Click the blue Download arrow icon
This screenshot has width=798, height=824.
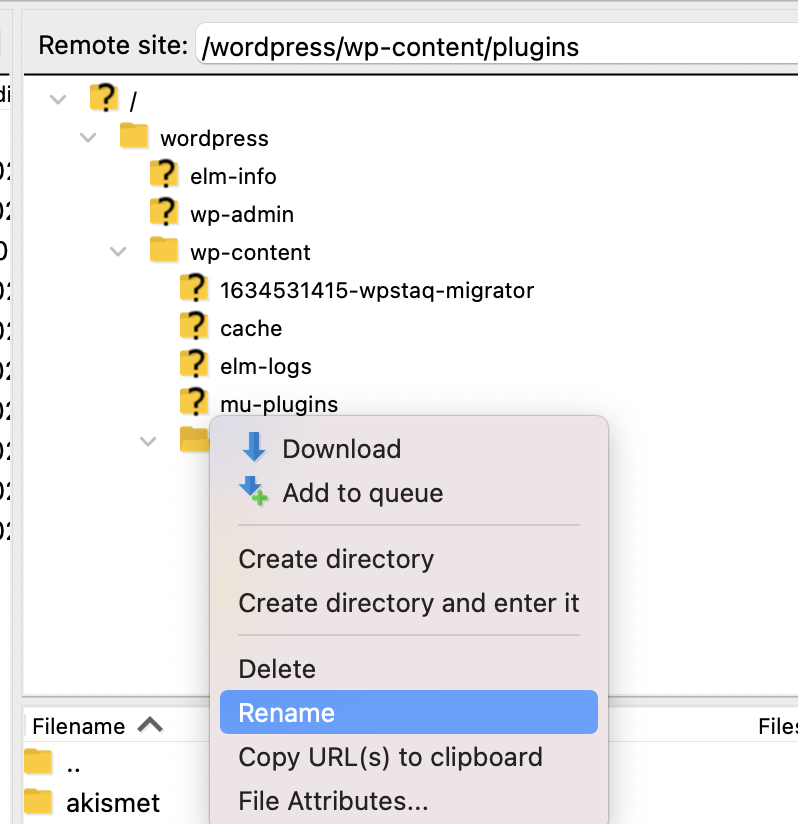point(254,448)
